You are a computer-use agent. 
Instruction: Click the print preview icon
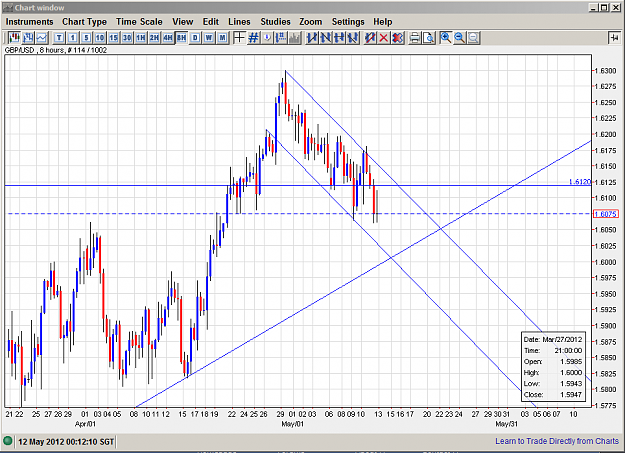click(428, 38)
